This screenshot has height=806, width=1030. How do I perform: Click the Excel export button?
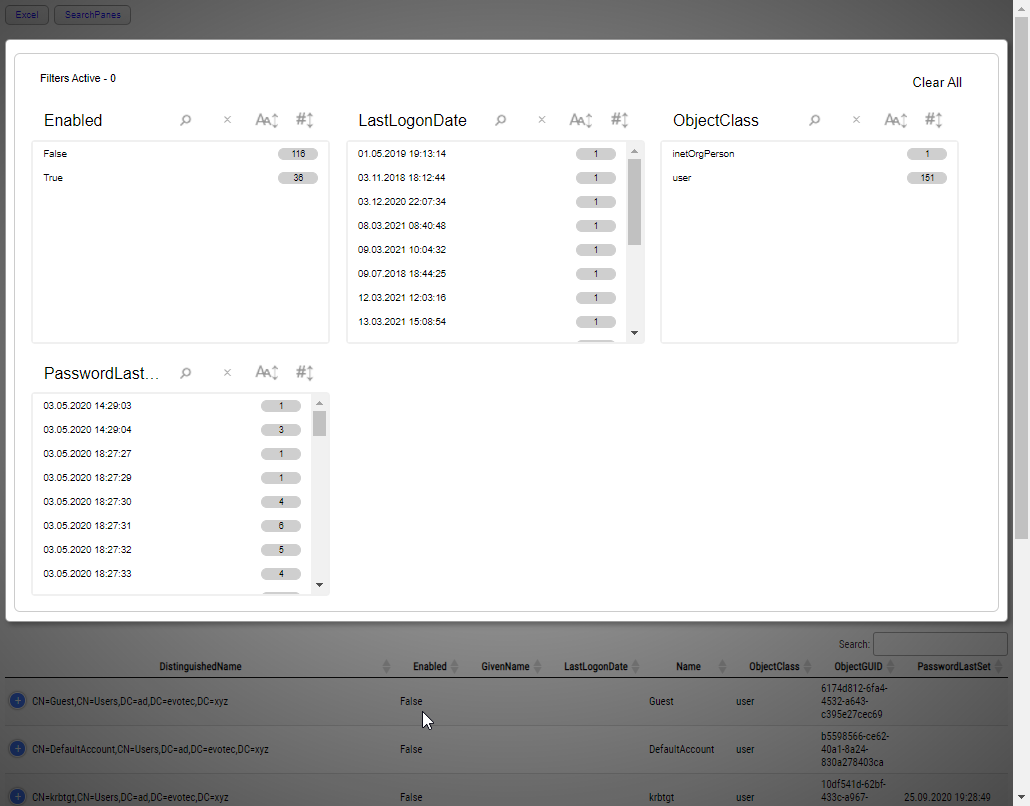[26, 14]
